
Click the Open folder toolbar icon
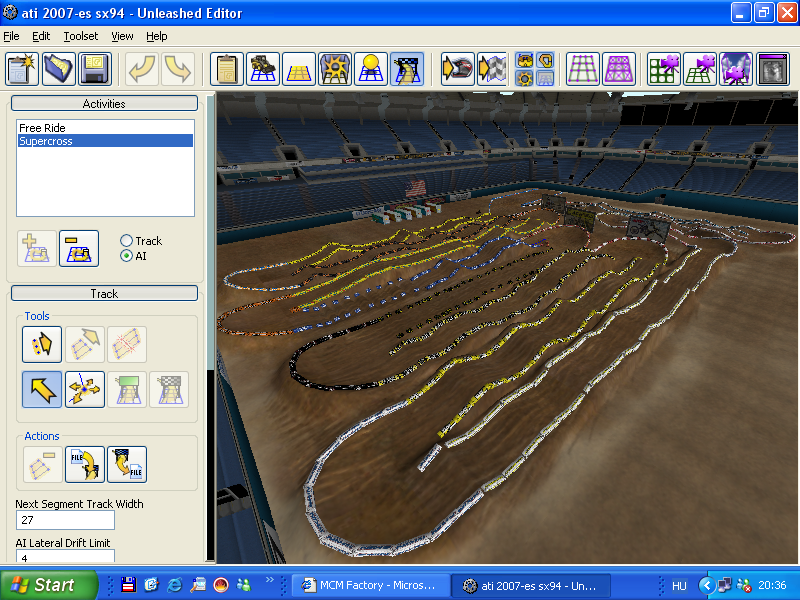[58, 69]
